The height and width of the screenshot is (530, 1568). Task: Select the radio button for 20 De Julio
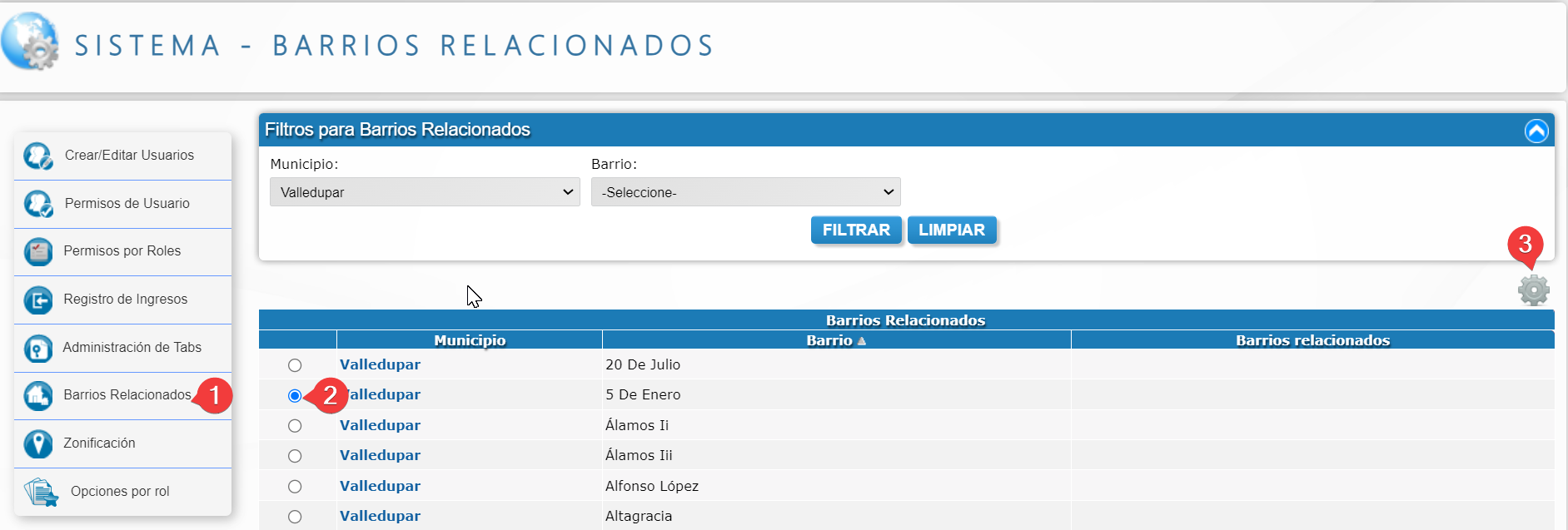[295, 365]
